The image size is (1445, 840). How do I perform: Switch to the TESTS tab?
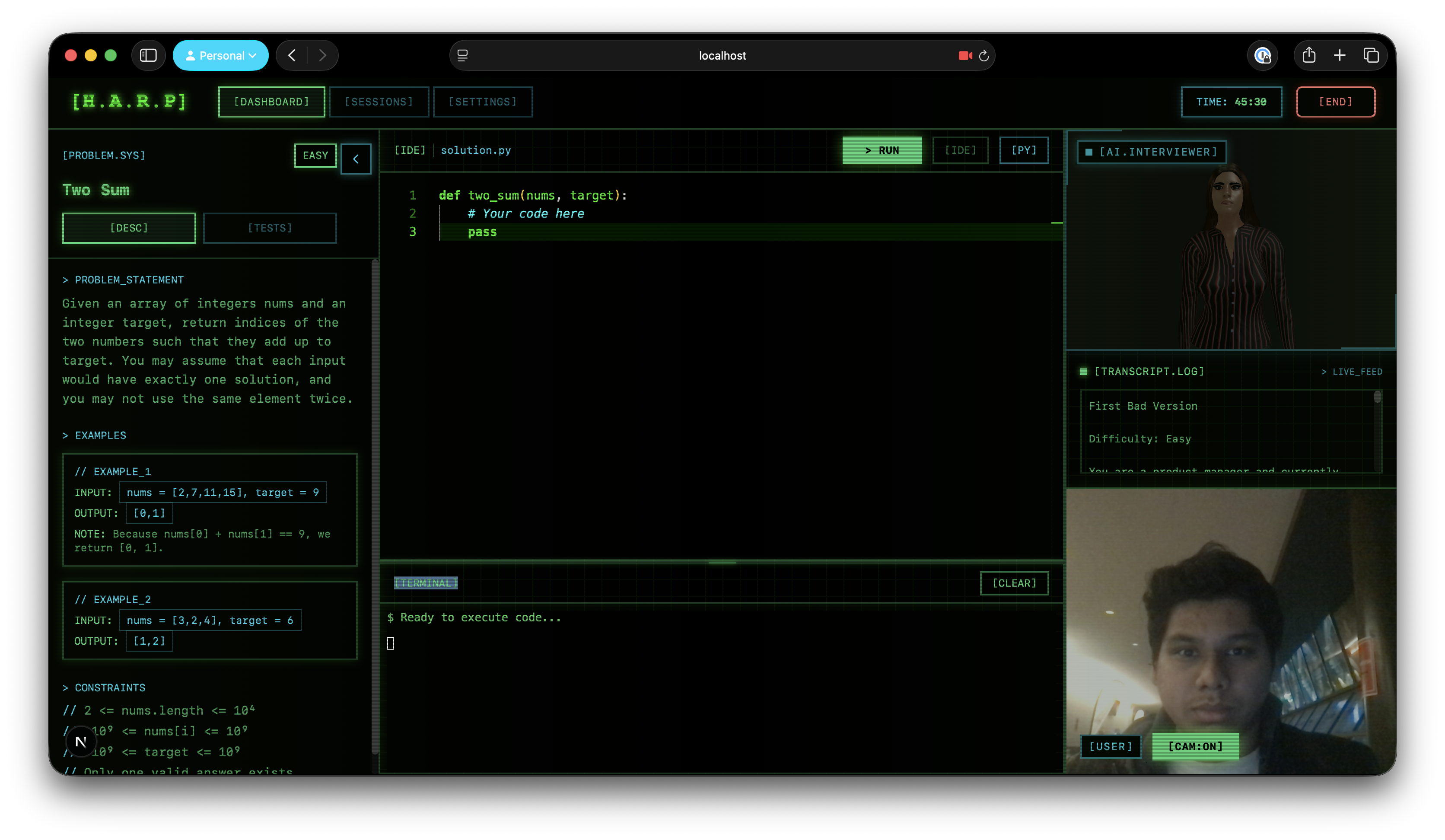[270, 228]
